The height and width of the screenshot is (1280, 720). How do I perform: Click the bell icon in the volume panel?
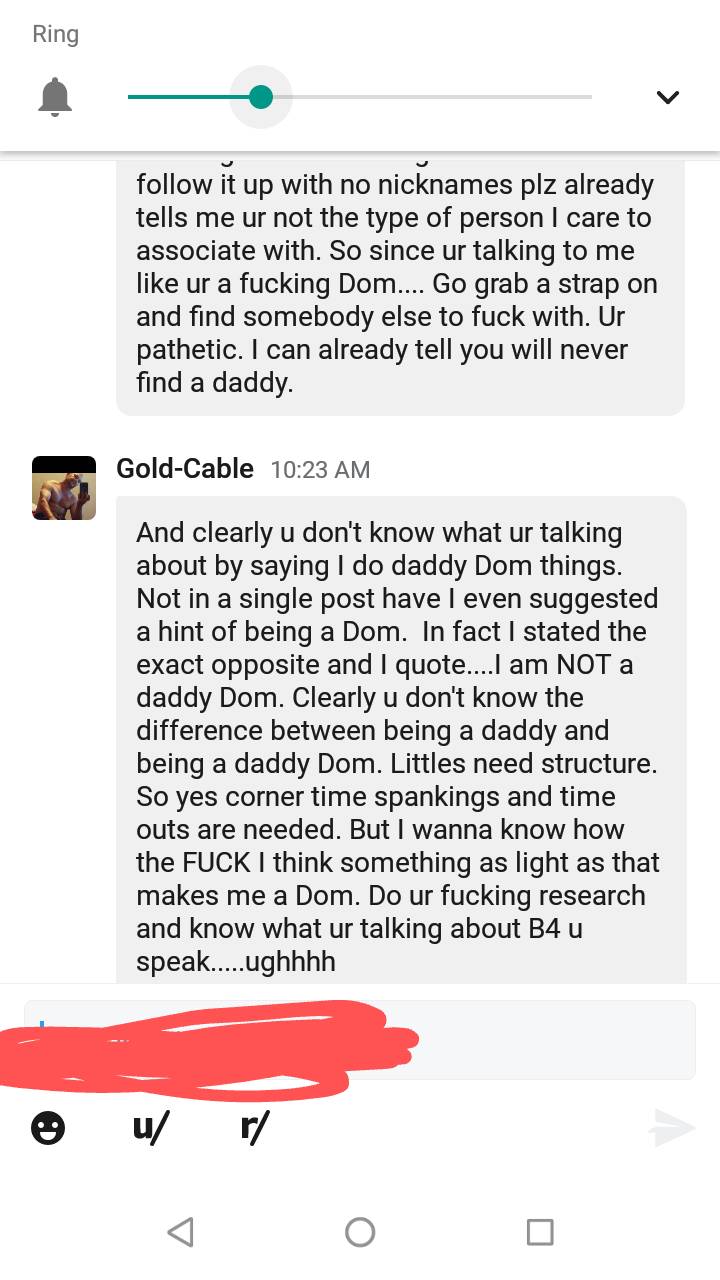coord(55,97)
